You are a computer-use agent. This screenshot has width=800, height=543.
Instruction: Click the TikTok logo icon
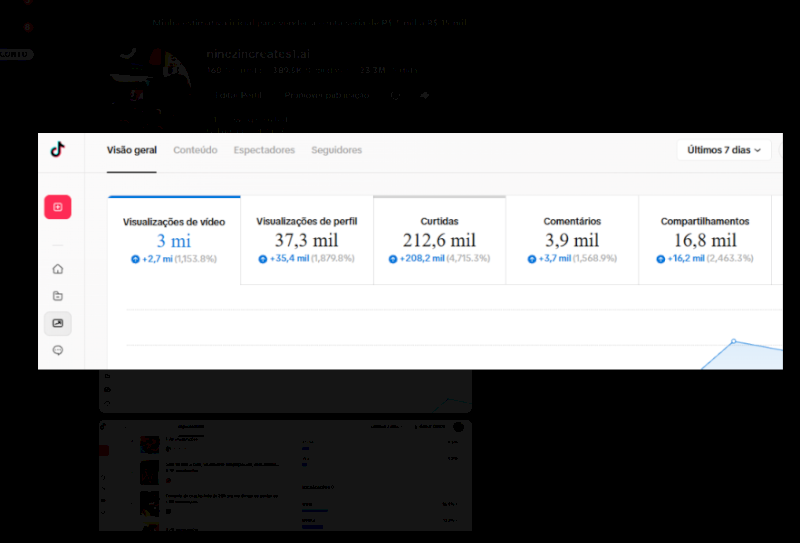(x=58, y=150)
